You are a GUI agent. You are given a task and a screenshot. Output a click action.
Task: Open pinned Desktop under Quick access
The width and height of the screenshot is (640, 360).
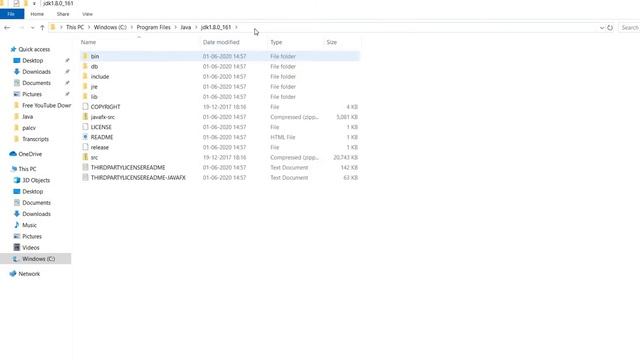pos(33,60)
